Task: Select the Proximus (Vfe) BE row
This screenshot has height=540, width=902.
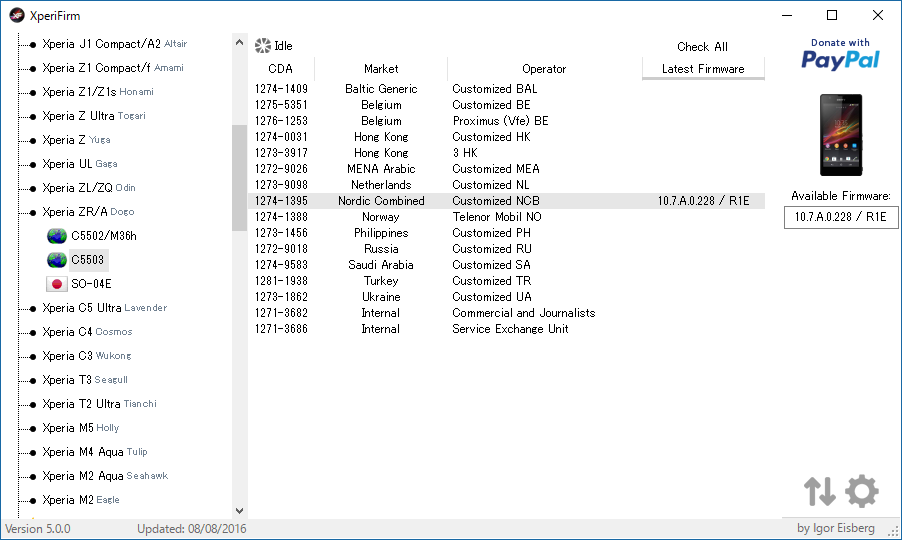Action: point(506,121)
